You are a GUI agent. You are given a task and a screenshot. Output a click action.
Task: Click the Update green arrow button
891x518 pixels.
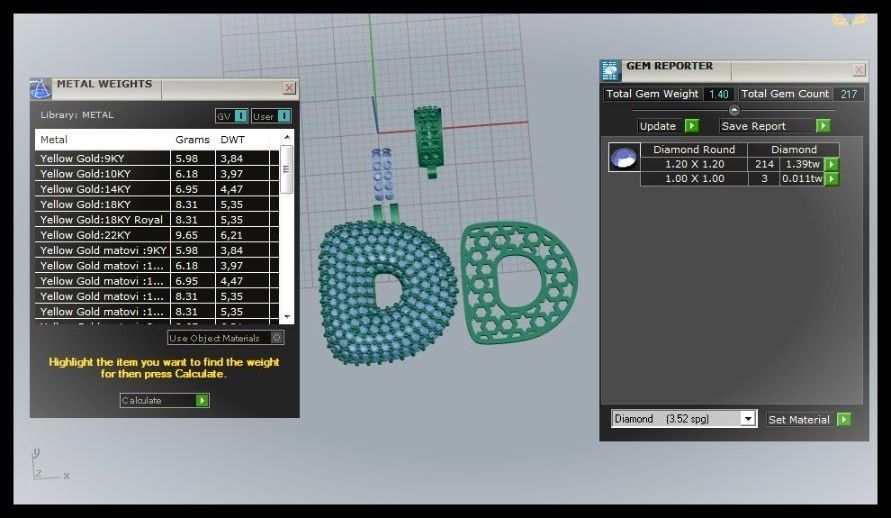point(692,126)
